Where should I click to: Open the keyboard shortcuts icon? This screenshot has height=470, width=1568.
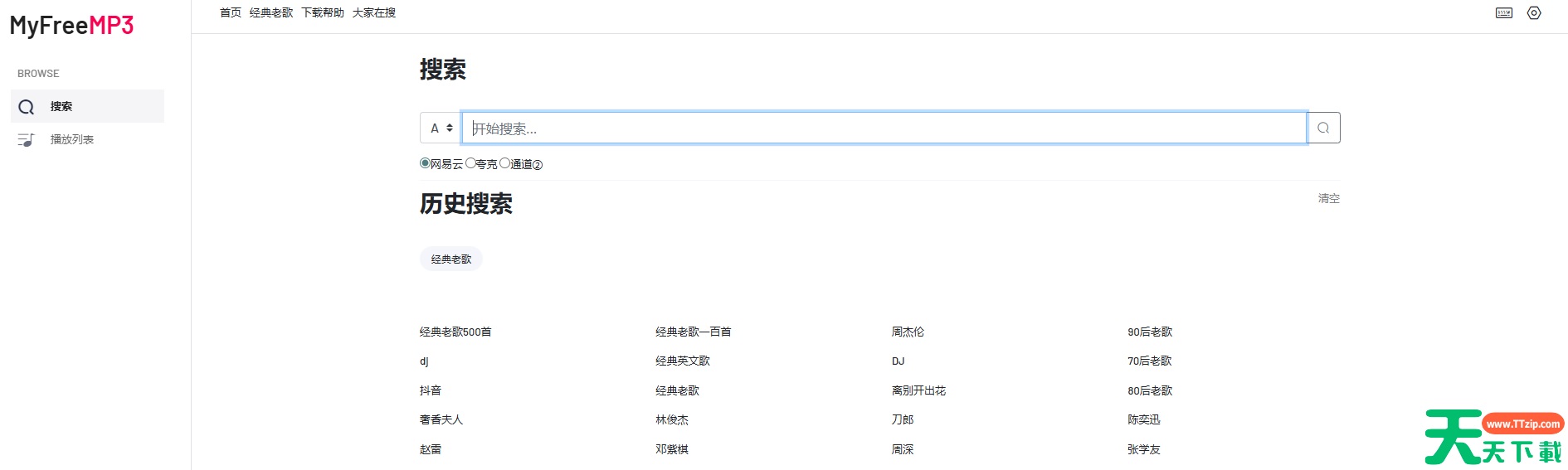point(1503,13)
